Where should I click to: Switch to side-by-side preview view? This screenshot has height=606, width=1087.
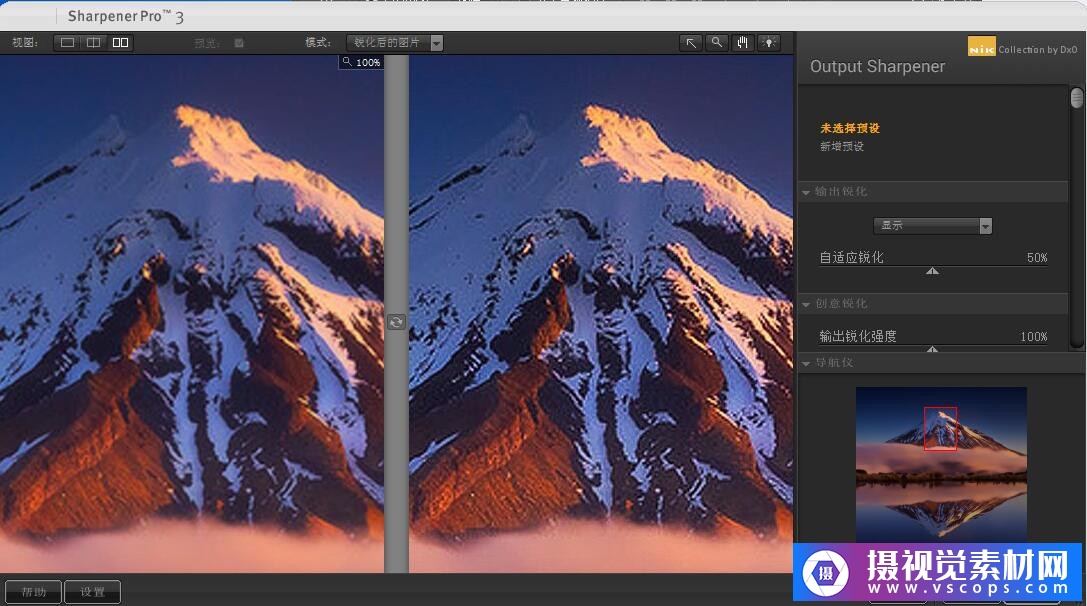(120, 43)
